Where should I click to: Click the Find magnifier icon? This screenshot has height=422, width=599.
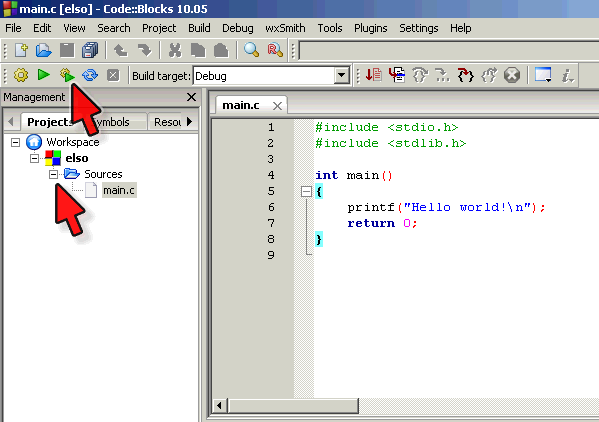[x=251, y=50]
